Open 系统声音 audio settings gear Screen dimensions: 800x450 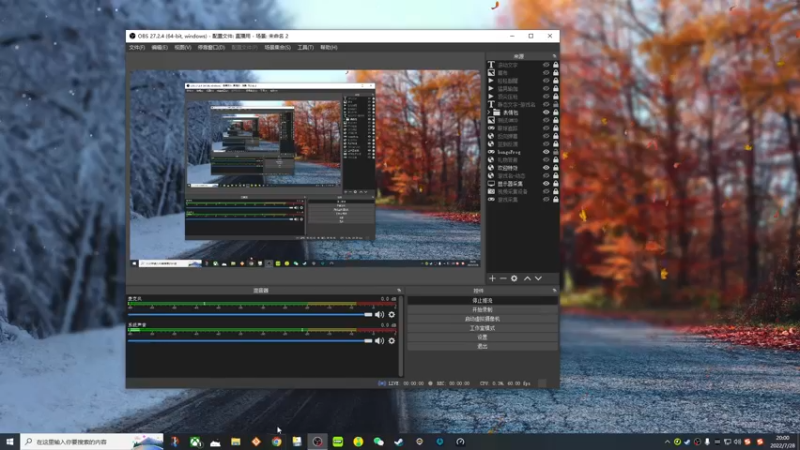click(391, 341)
